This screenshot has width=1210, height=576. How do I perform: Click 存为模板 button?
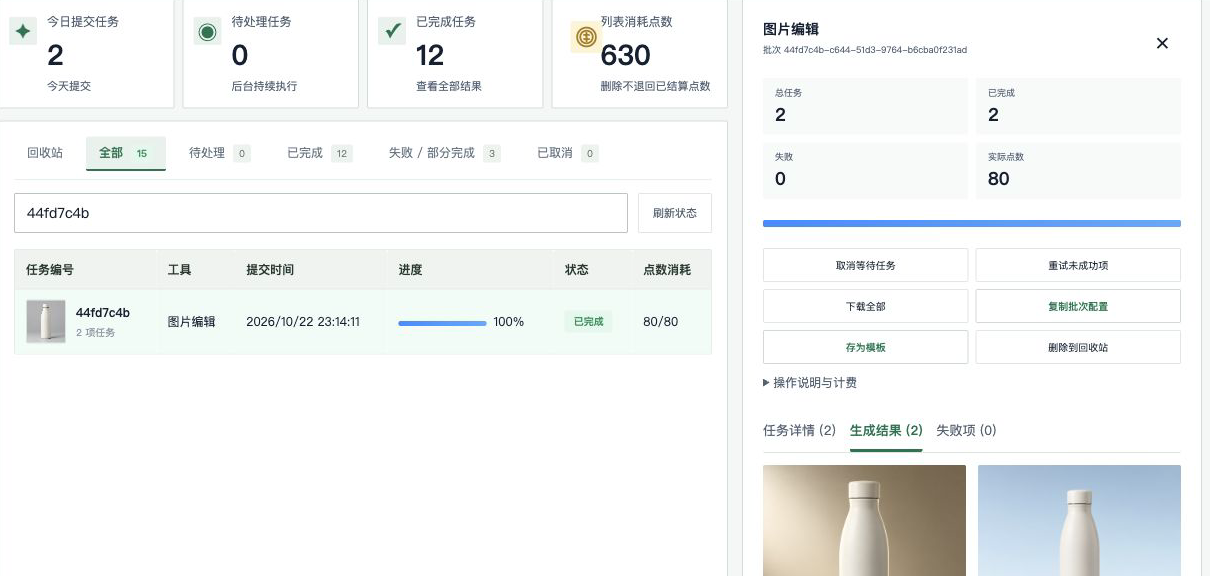(x=865, y=347)
